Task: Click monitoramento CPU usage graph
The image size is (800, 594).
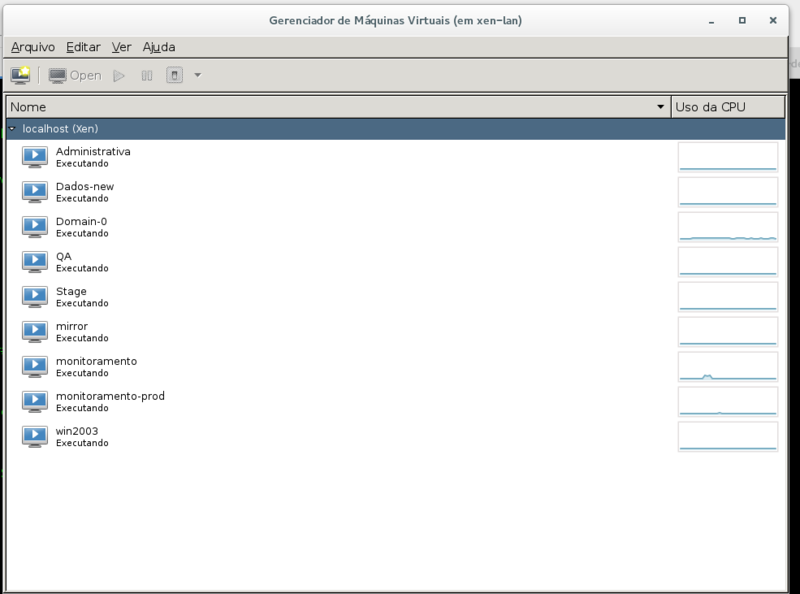Action: pyautogui.click(x=728, y=366)
